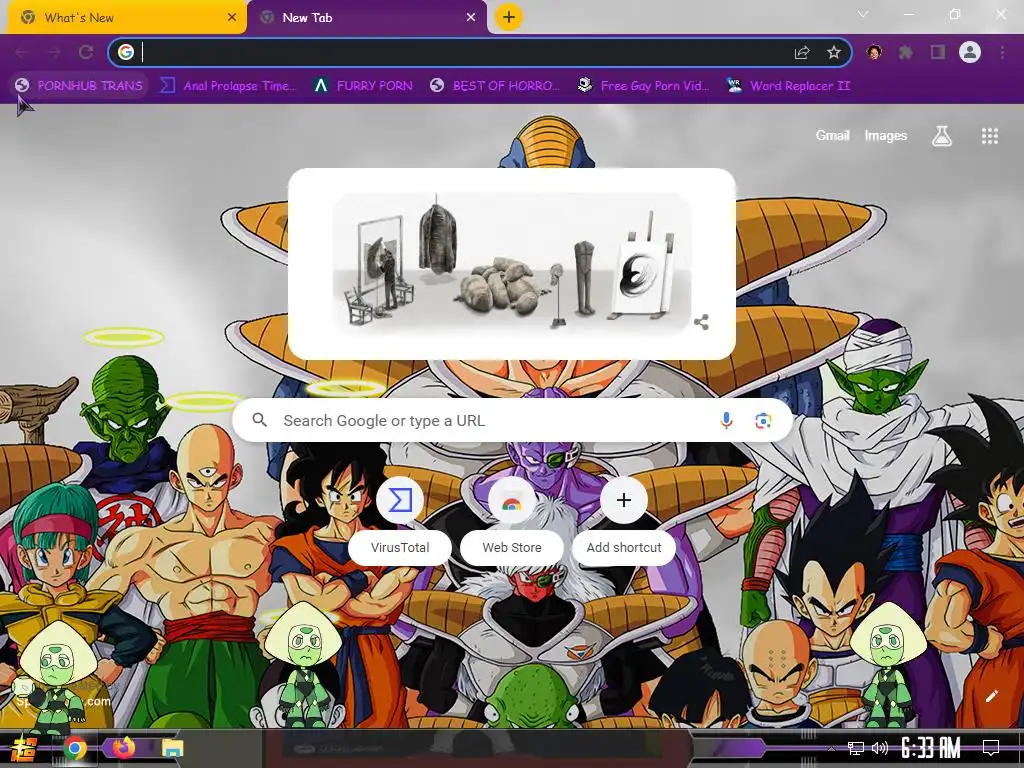
Task: Switch to the What's New tab
Action: [127, 18]
